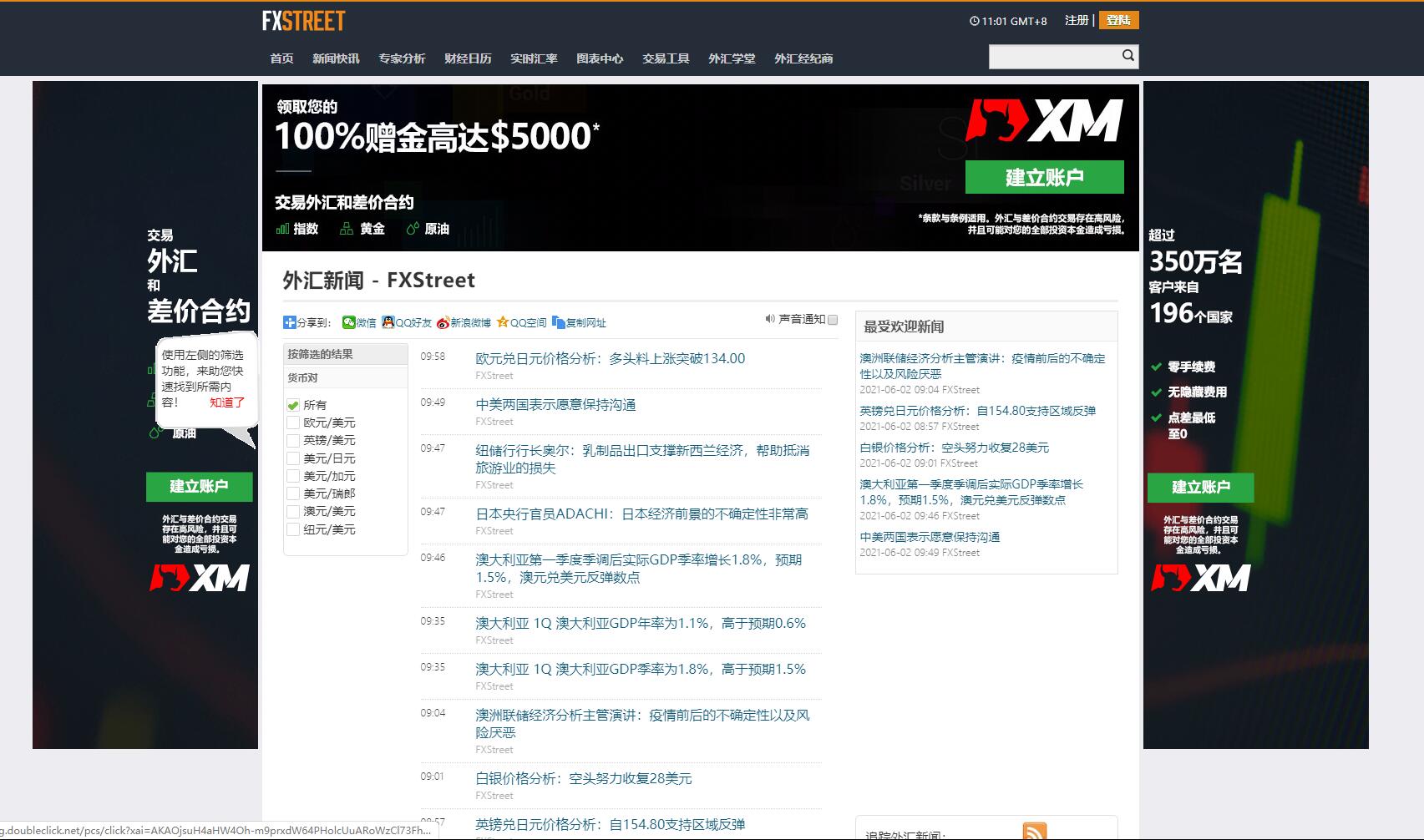Open the 中美两国表示愿意保持沟通 headline in the news list

coord(555,405)
